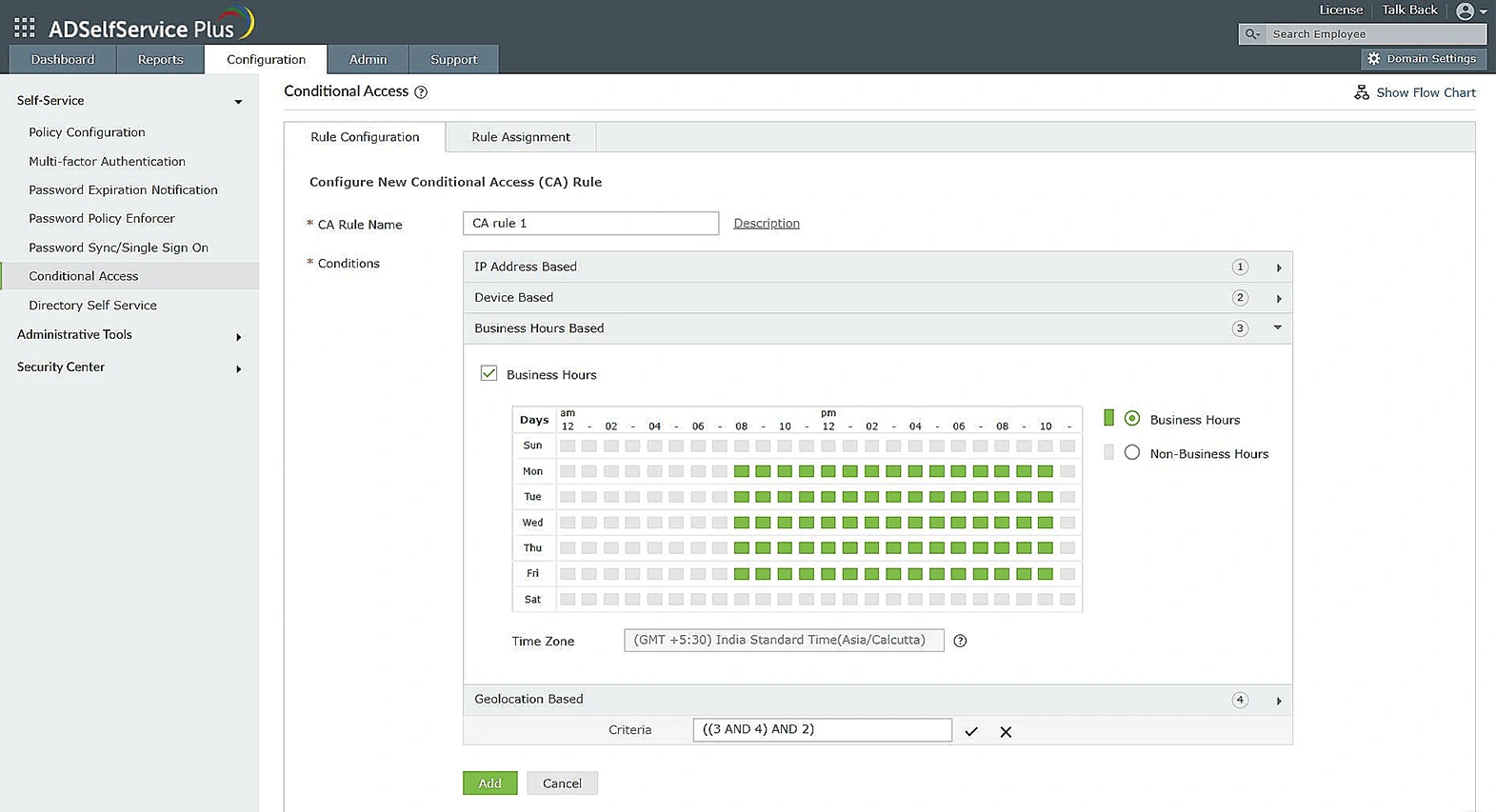Open the Description link

tap(767, 224)
